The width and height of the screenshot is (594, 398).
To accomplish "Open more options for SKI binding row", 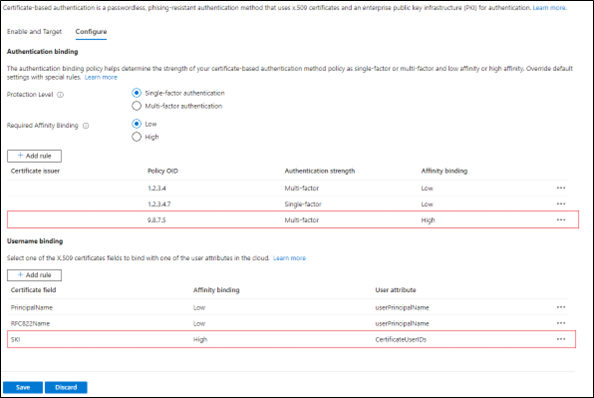I will click(561, 339).
